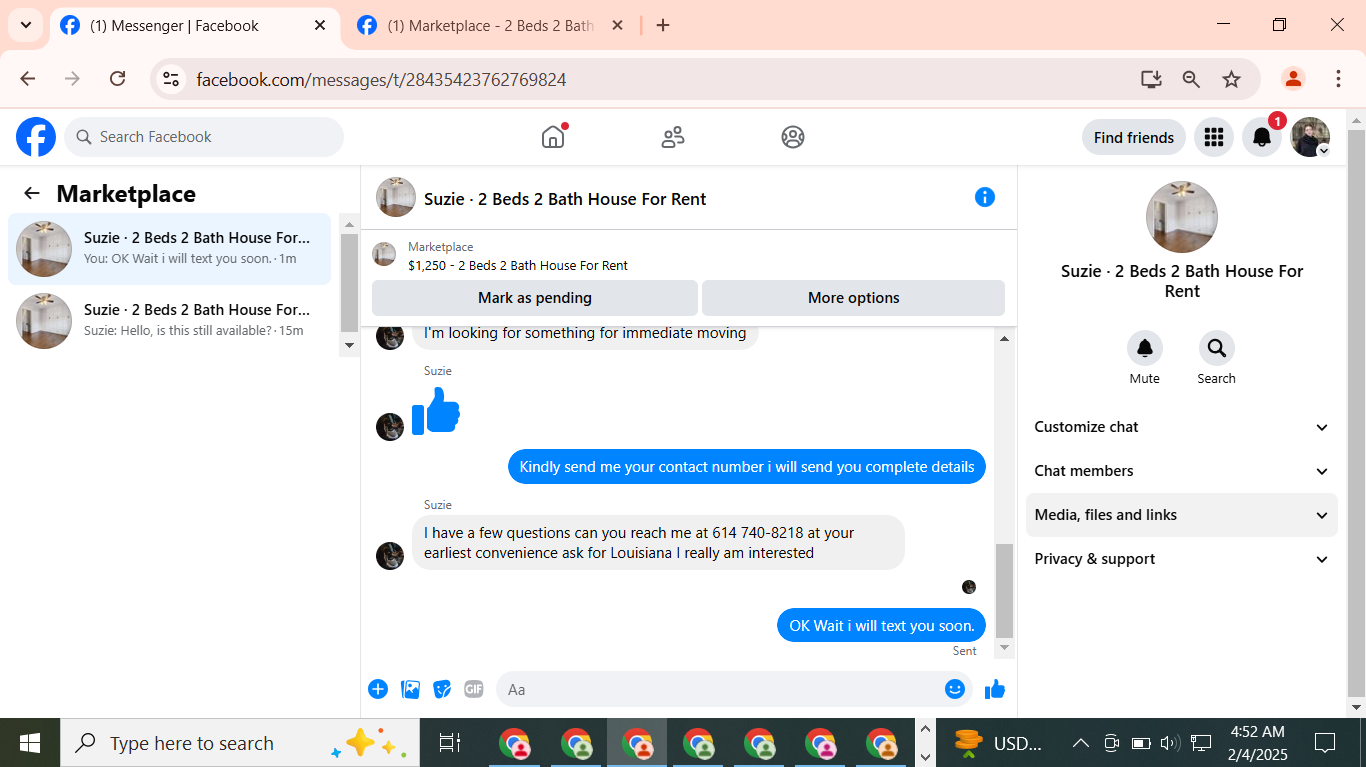
Task: Click the browser address bar URL
Action: [x=381, y=79]
